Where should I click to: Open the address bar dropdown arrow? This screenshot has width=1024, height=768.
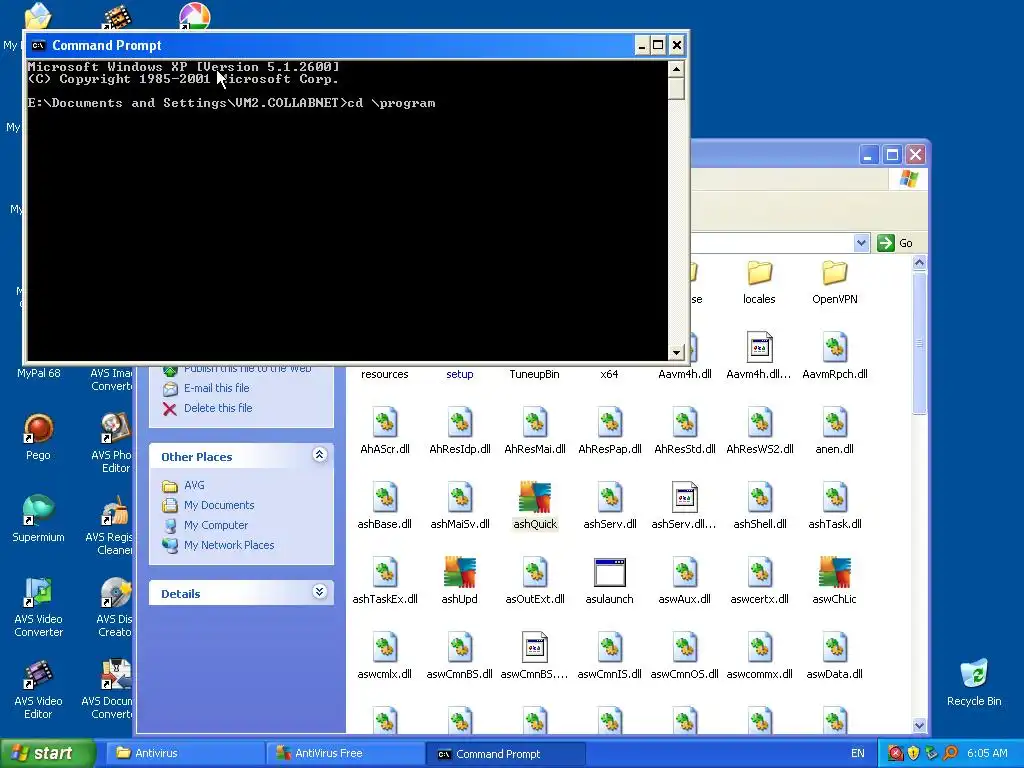click(x=861, y=243)
